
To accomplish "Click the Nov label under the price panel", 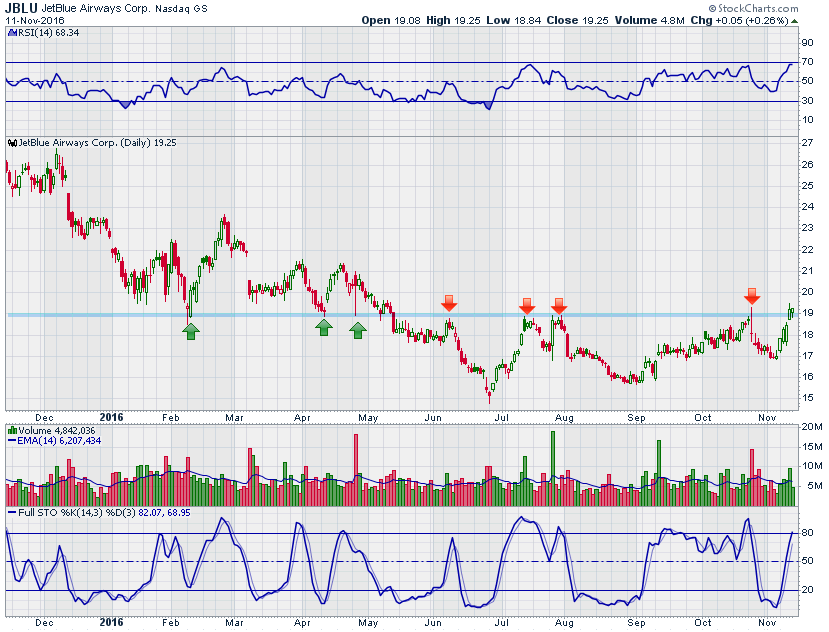I will click(767, 418).
